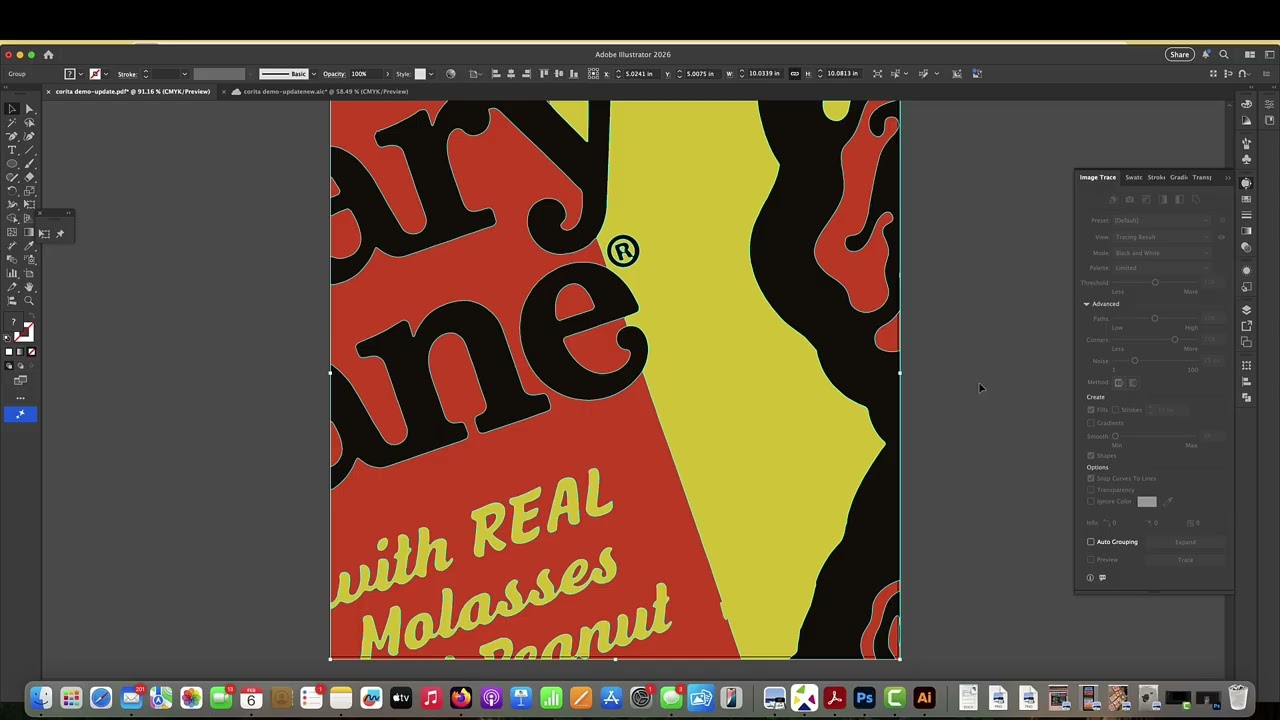Screen dimensions: 1280x720
Task: Switch to corita demo-update.pdf tab
Action: click(132, 91)
